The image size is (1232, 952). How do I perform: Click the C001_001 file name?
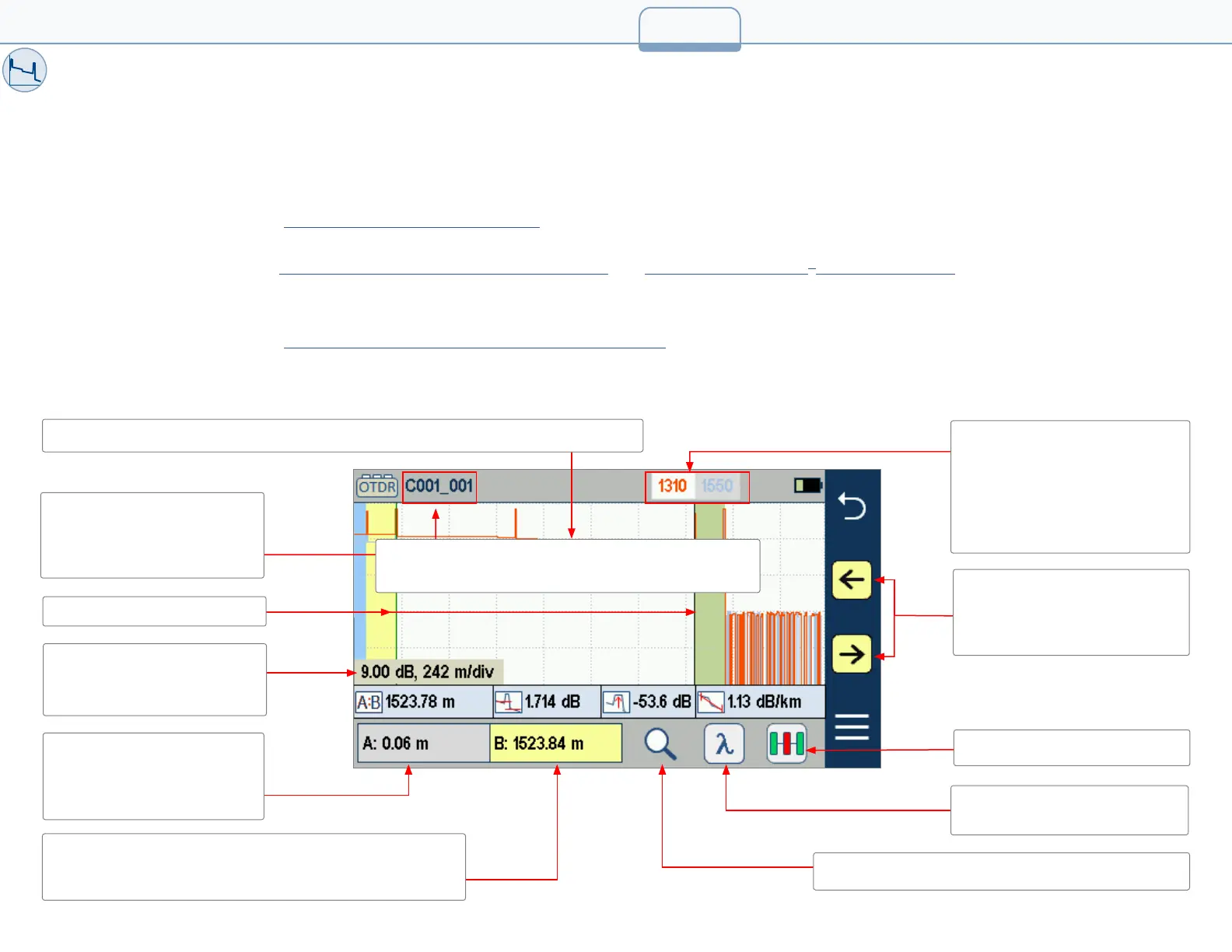(x=439, y=486)
